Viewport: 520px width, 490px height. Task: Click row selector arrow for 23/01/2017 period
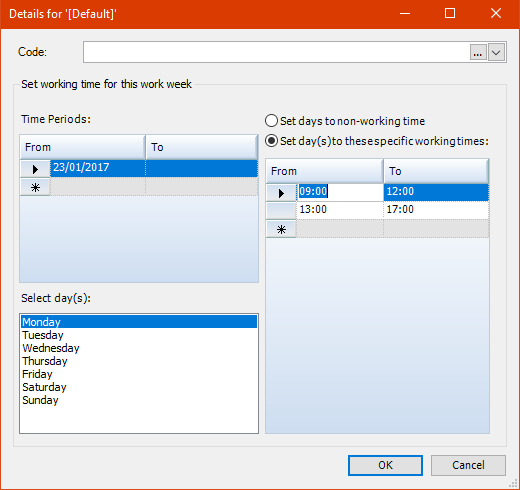[35, 169]
